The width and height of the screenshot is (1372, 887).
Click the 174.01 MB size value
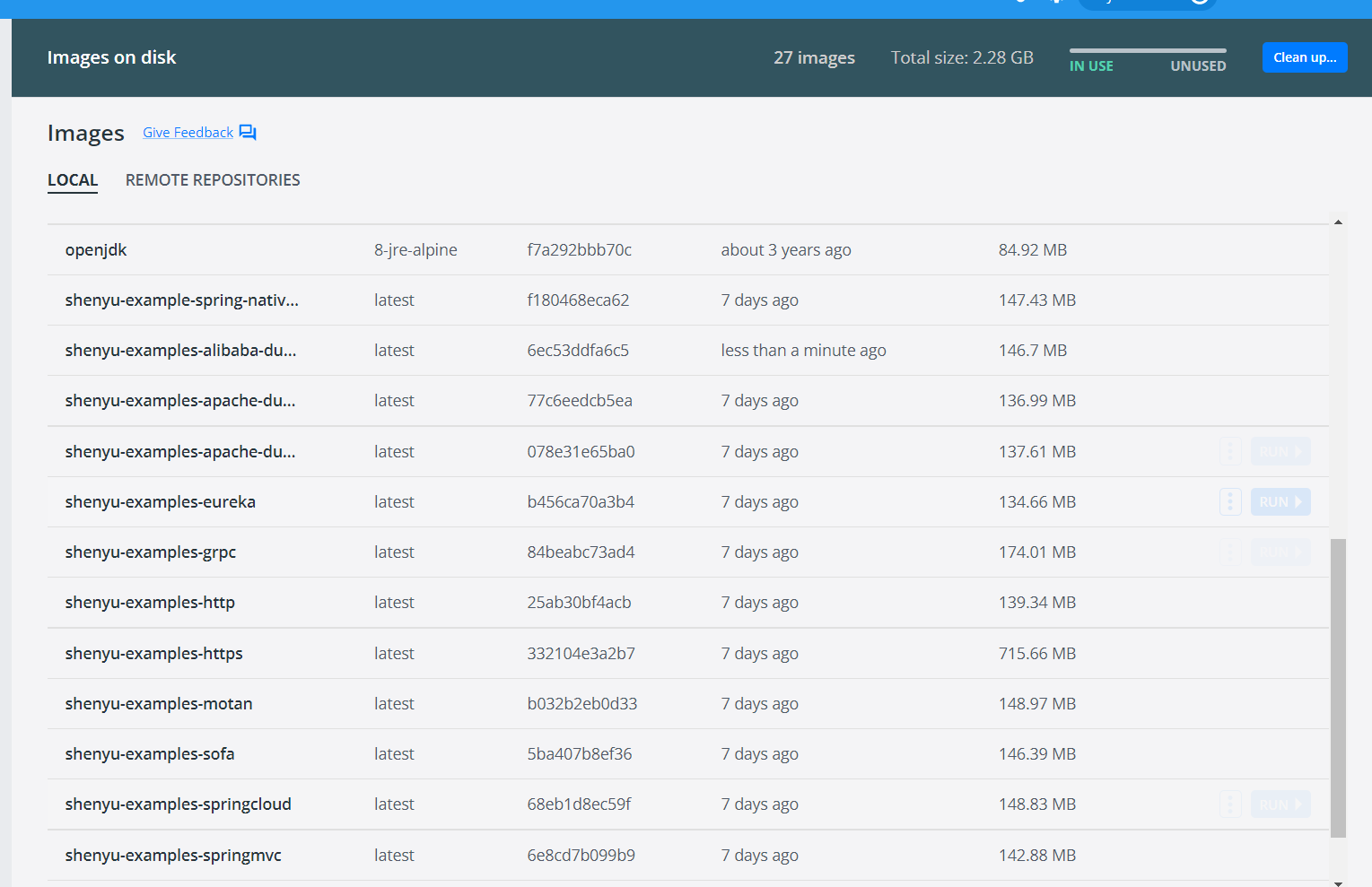[1037, 552]
